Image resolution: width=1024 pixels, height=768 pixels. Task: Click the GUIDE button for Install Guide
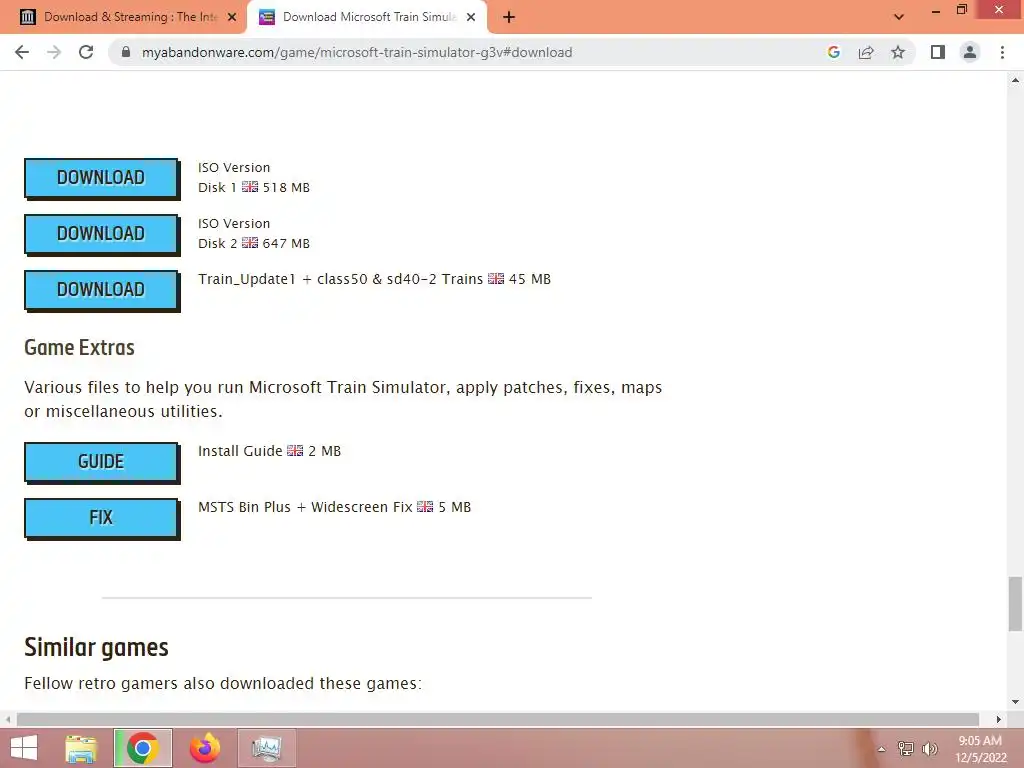101,462
